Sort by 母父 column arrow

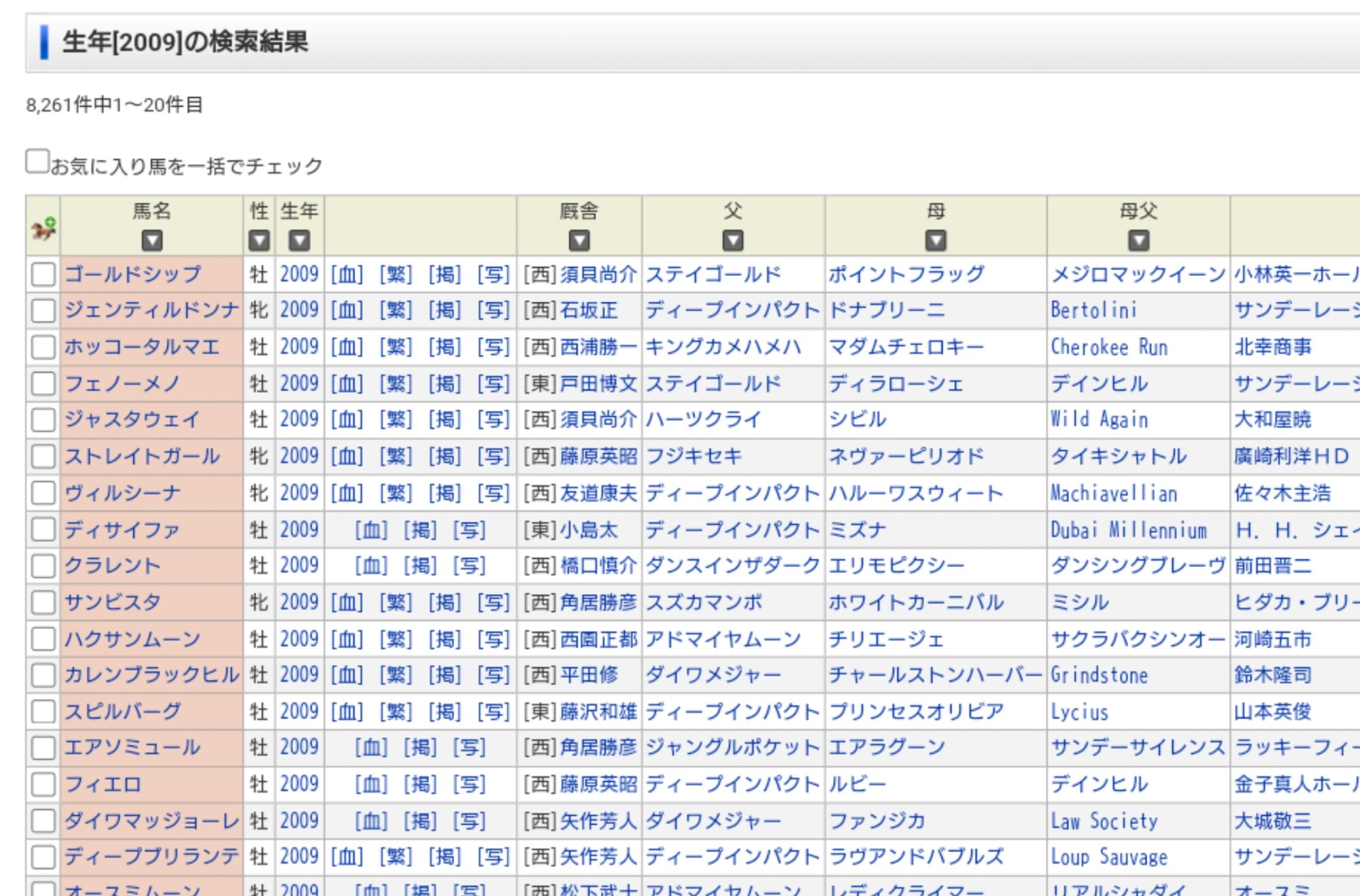coord(1138,240)
